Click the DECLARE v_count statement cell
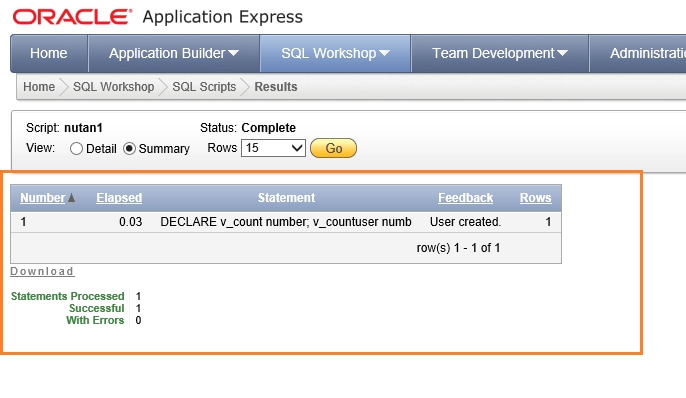Image resolution: width=686 pixels, height=398 pixels. pyautogui.click(x=286, y=222)
